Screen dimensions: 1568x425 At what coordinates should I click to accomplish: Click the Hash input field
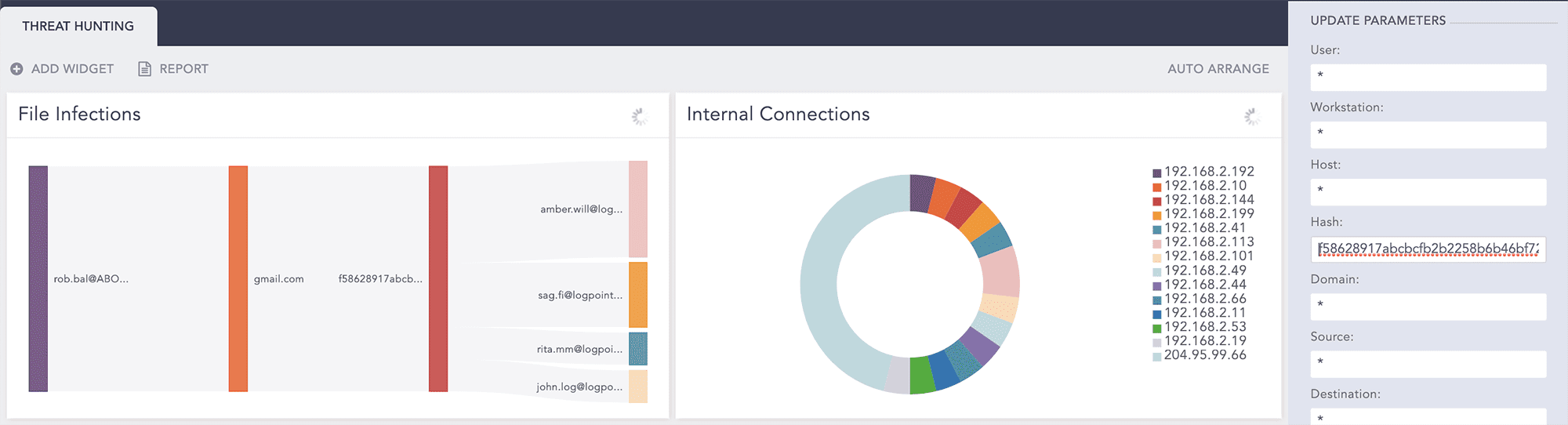pos(1428,249)
